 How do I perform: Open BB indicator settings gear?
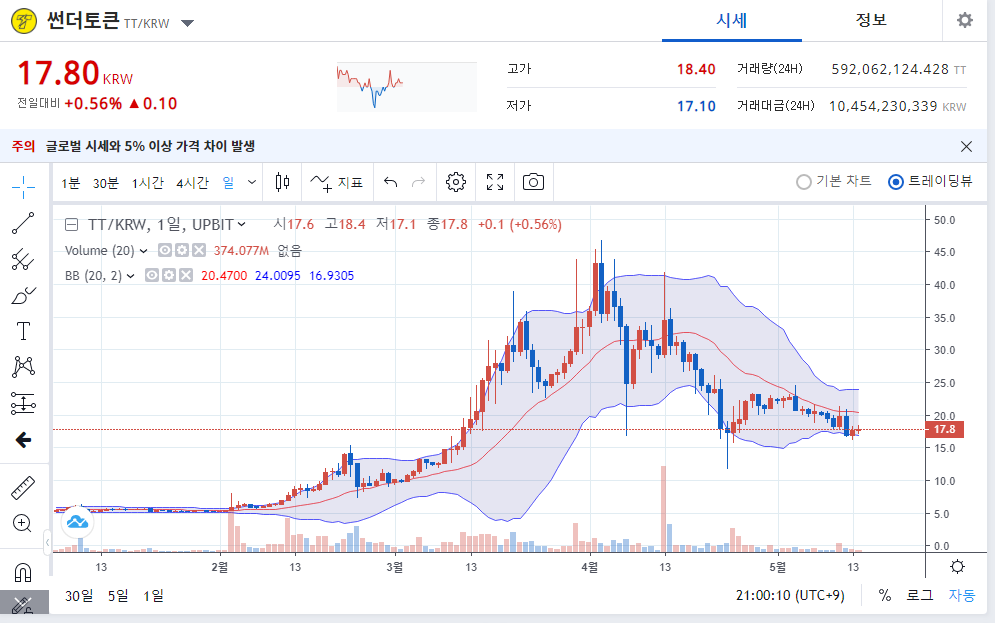point(169,275)
